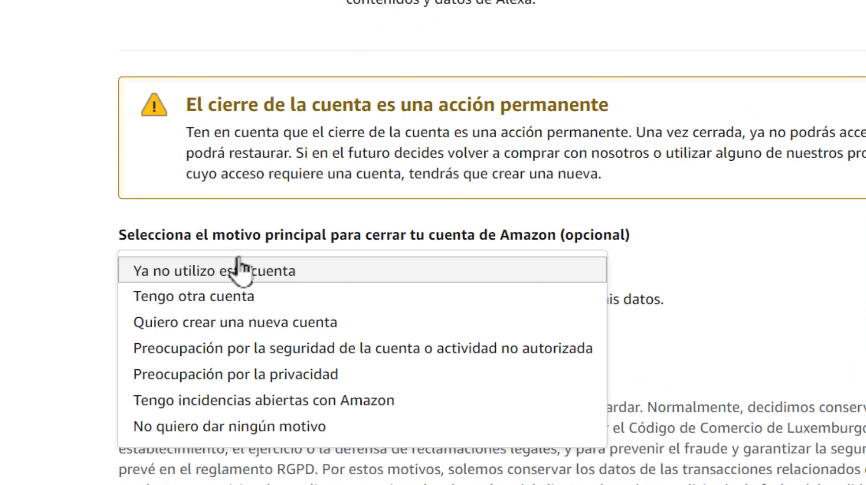Pick "No quiero dar ningún motivo" option

point(229,426)
